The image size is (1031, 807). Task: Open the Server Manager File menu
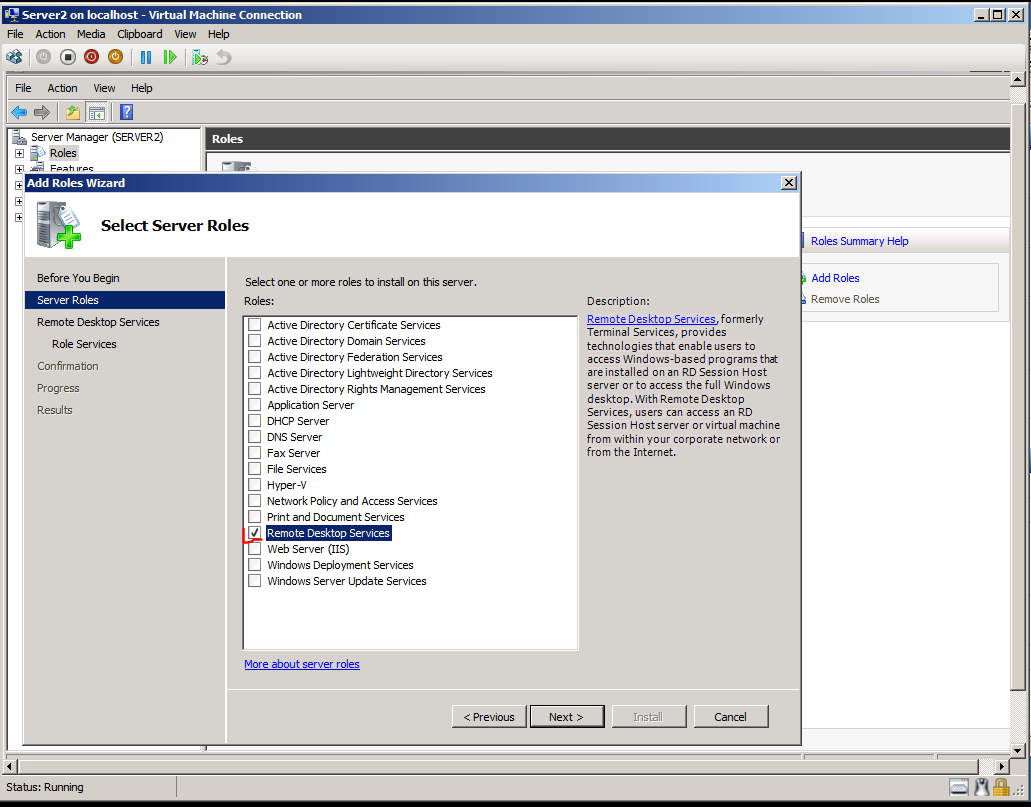click(x=23, y=88)
